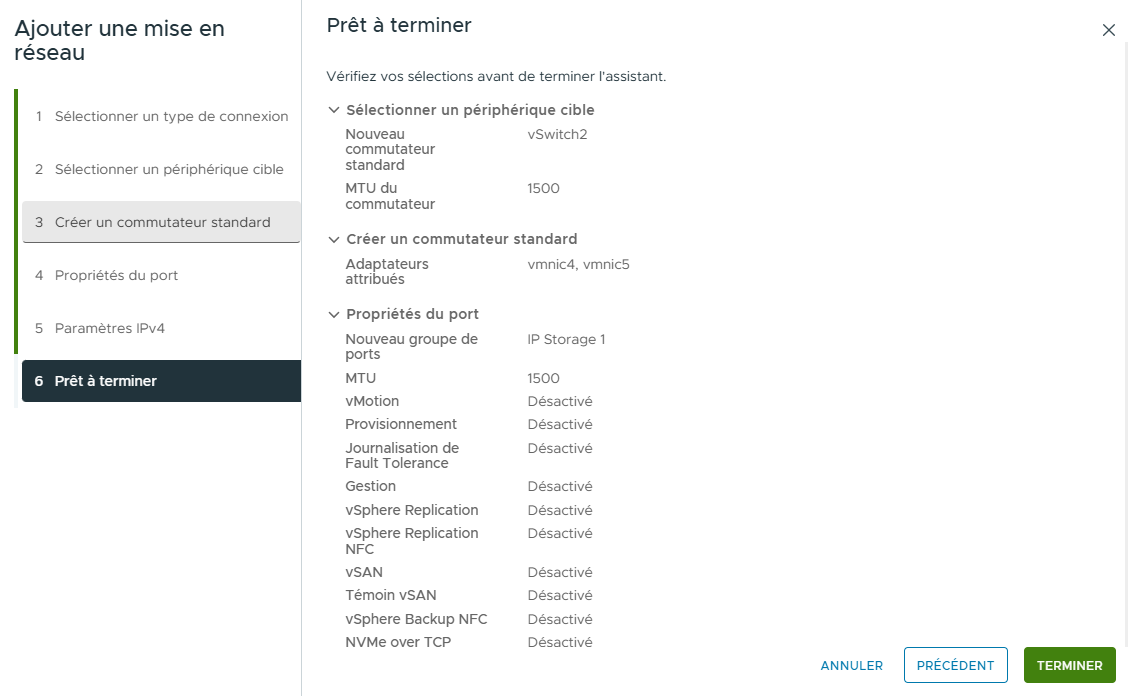Collapse the 'Créer un commutateur standard' section
The image size is (1128, 696).
[x=334, y=239]
